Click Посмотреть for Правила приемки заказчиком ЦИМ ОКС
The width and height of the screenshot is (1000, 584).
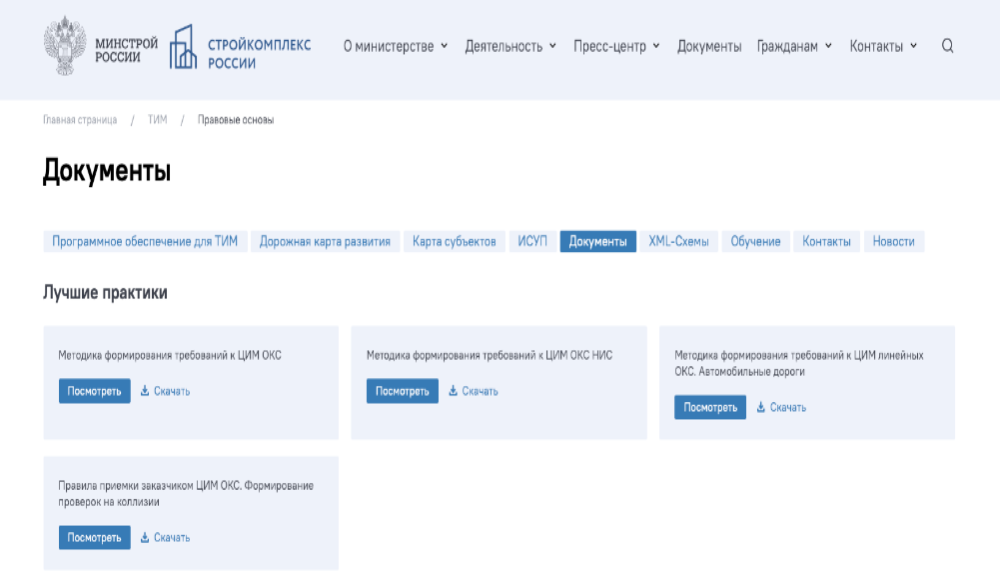94,537
